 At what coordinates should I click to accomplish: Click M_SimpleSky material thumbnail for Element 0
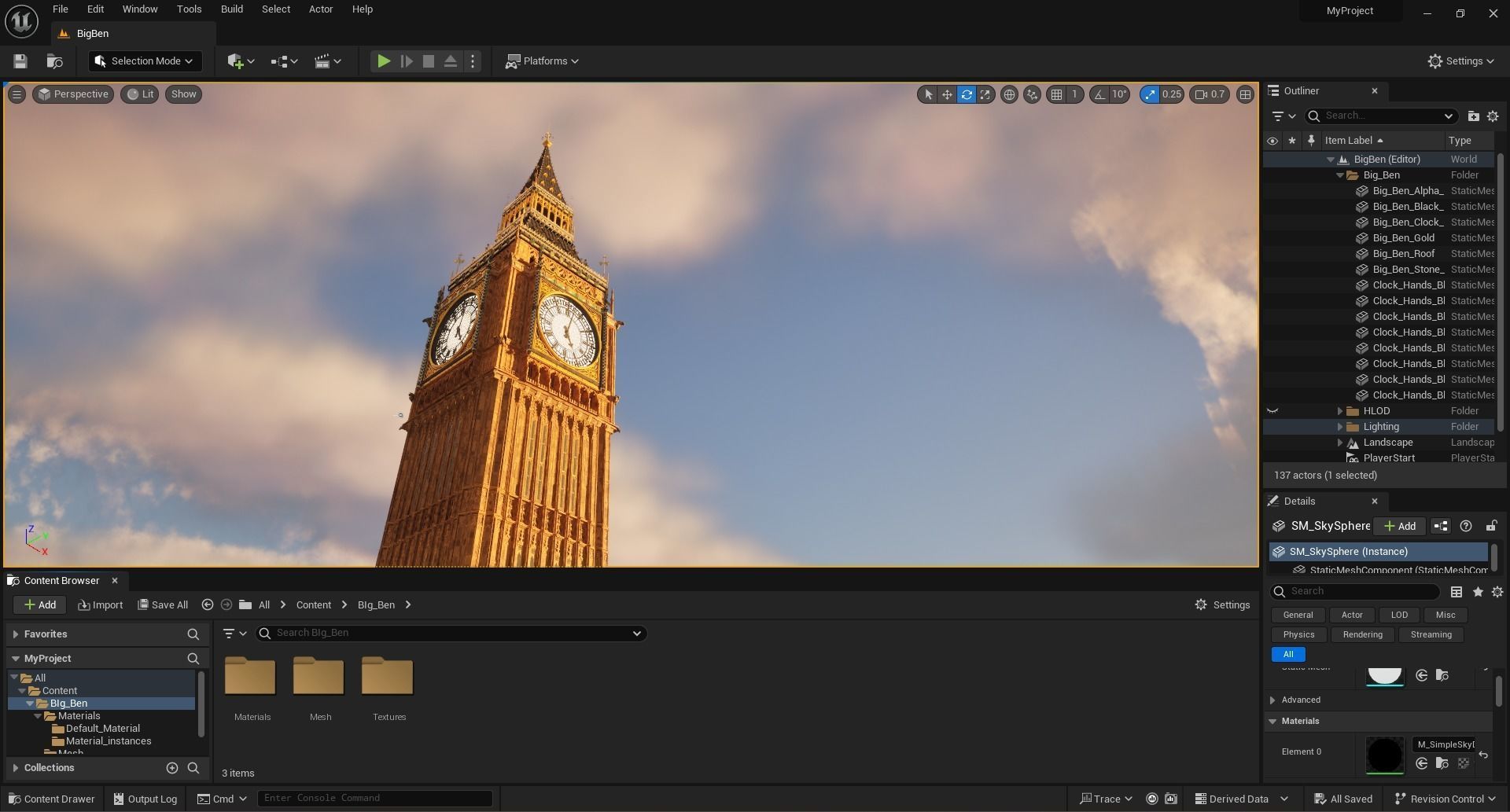[x=1384, y=755]
